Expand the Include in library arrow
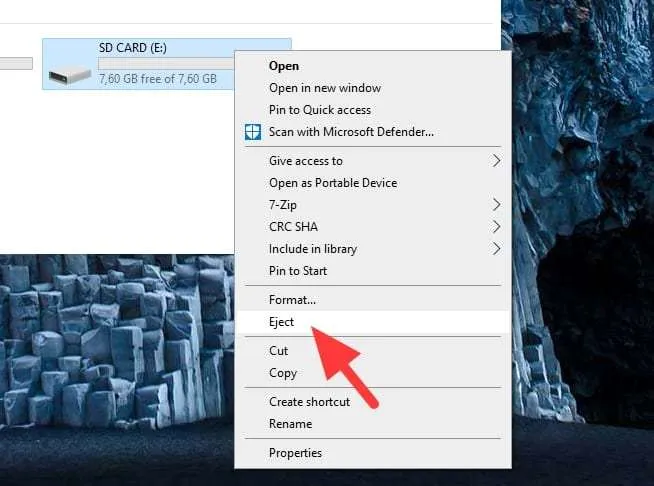 click(496, 249)
